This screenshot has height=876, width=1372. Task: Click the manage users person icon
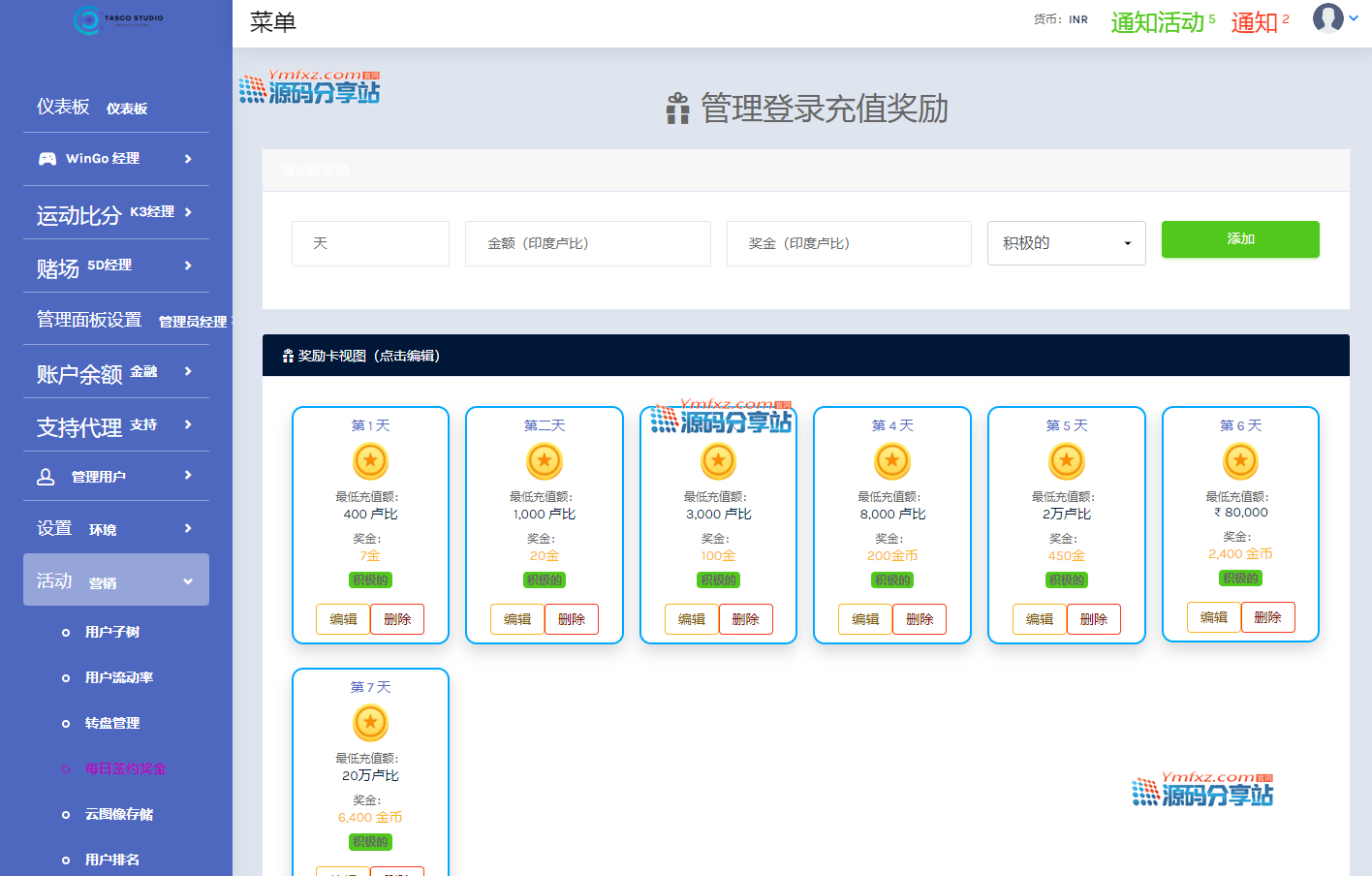pyautogui.click(x=46, y=477)
